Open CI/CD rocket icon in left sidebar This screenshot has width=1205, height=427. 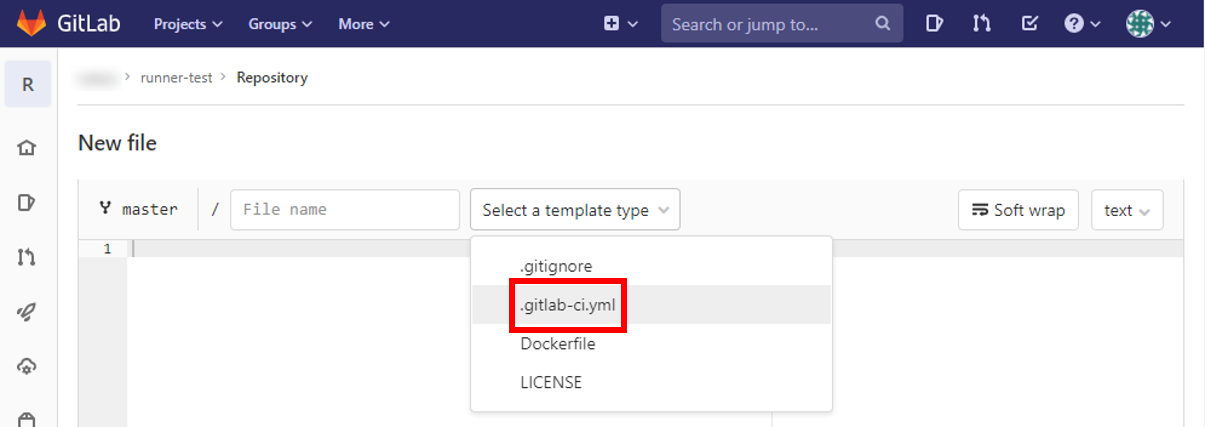(27, 312)
